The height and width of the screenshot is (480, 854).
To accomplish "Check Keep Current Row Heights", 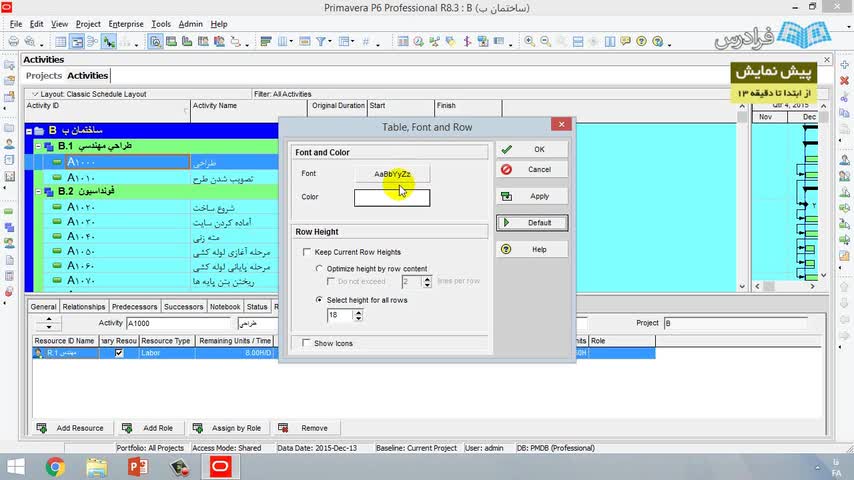I will (307, 252).
